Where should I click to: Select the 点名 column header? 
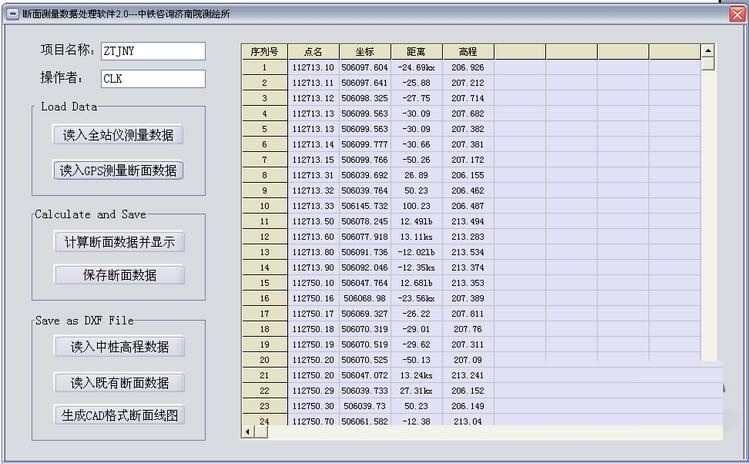313,52
